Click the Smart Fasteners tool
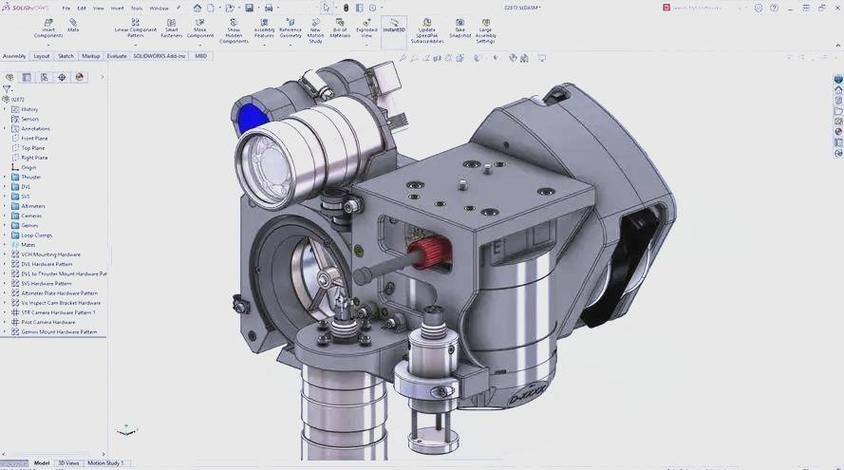 tap(171, 29)
